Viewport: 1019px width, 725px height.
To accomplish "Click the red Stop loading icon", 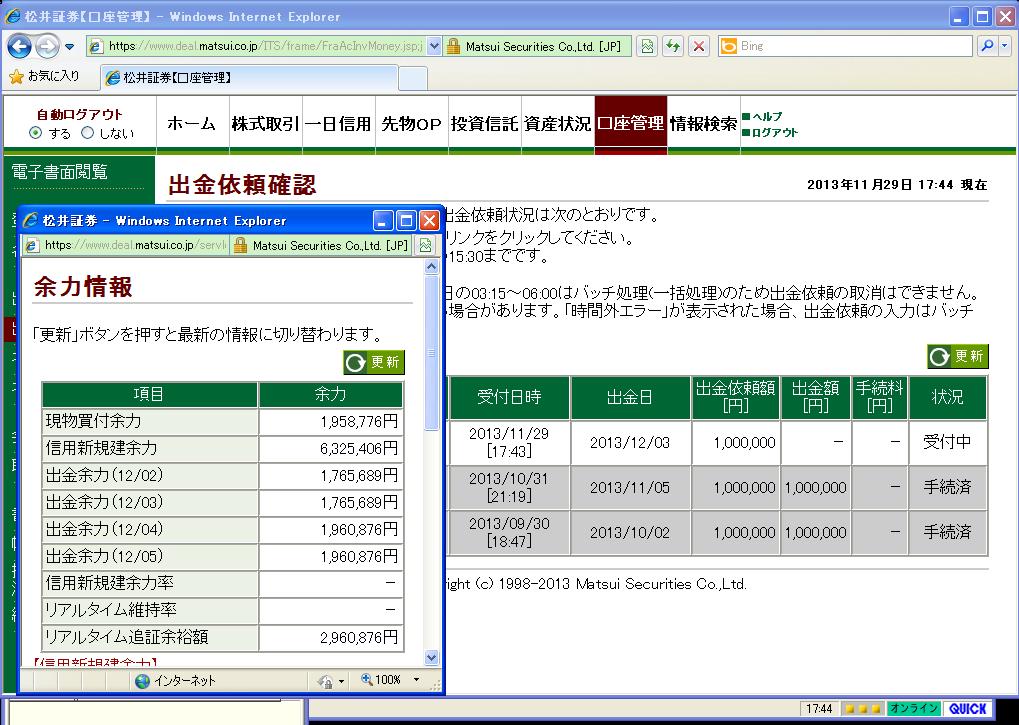I will point(699,46).
